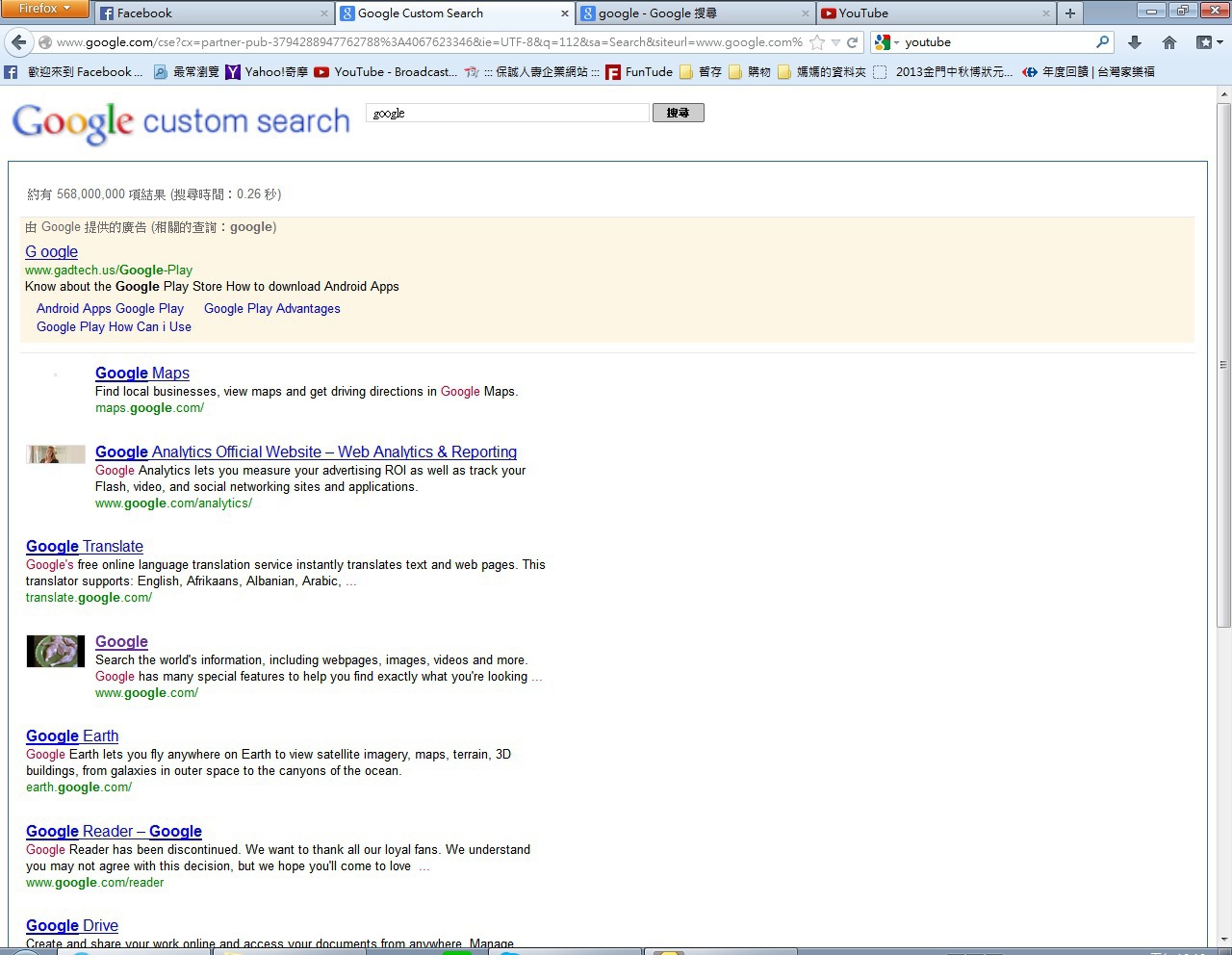Follow the Android Apps Google Play link

pos(110,309)
